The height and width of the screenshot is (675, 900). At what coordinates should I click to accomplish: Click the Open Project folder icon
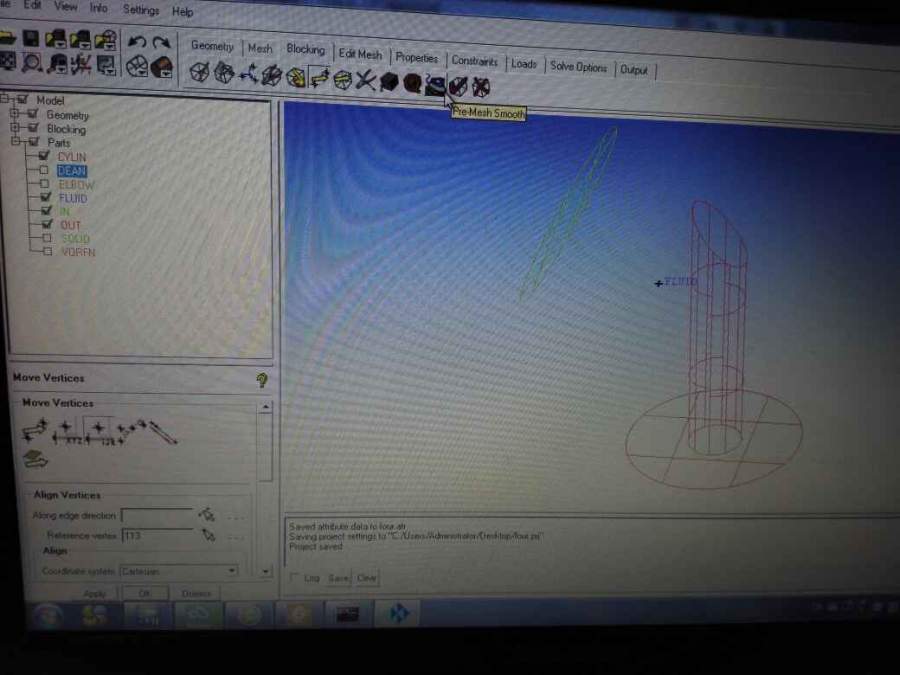coord(7,37)
